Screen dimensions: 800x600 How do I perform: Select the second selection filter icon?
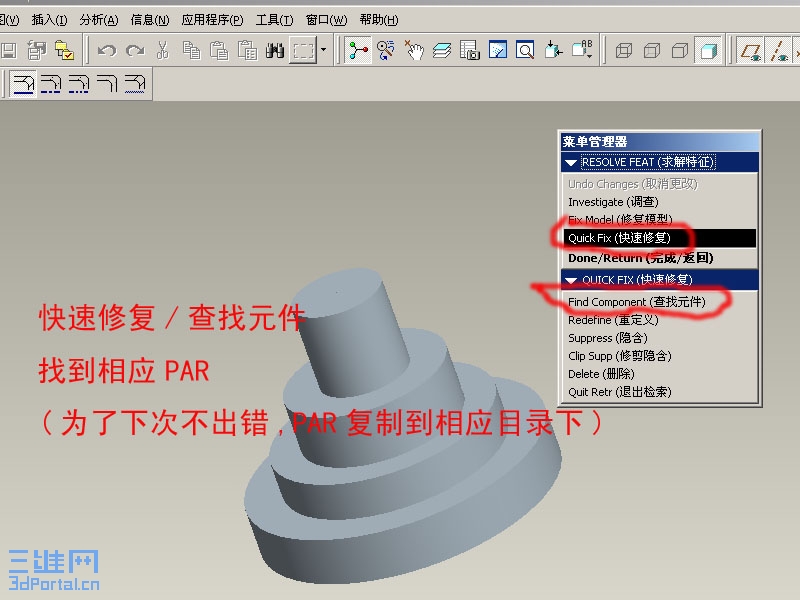click(51, 83)
